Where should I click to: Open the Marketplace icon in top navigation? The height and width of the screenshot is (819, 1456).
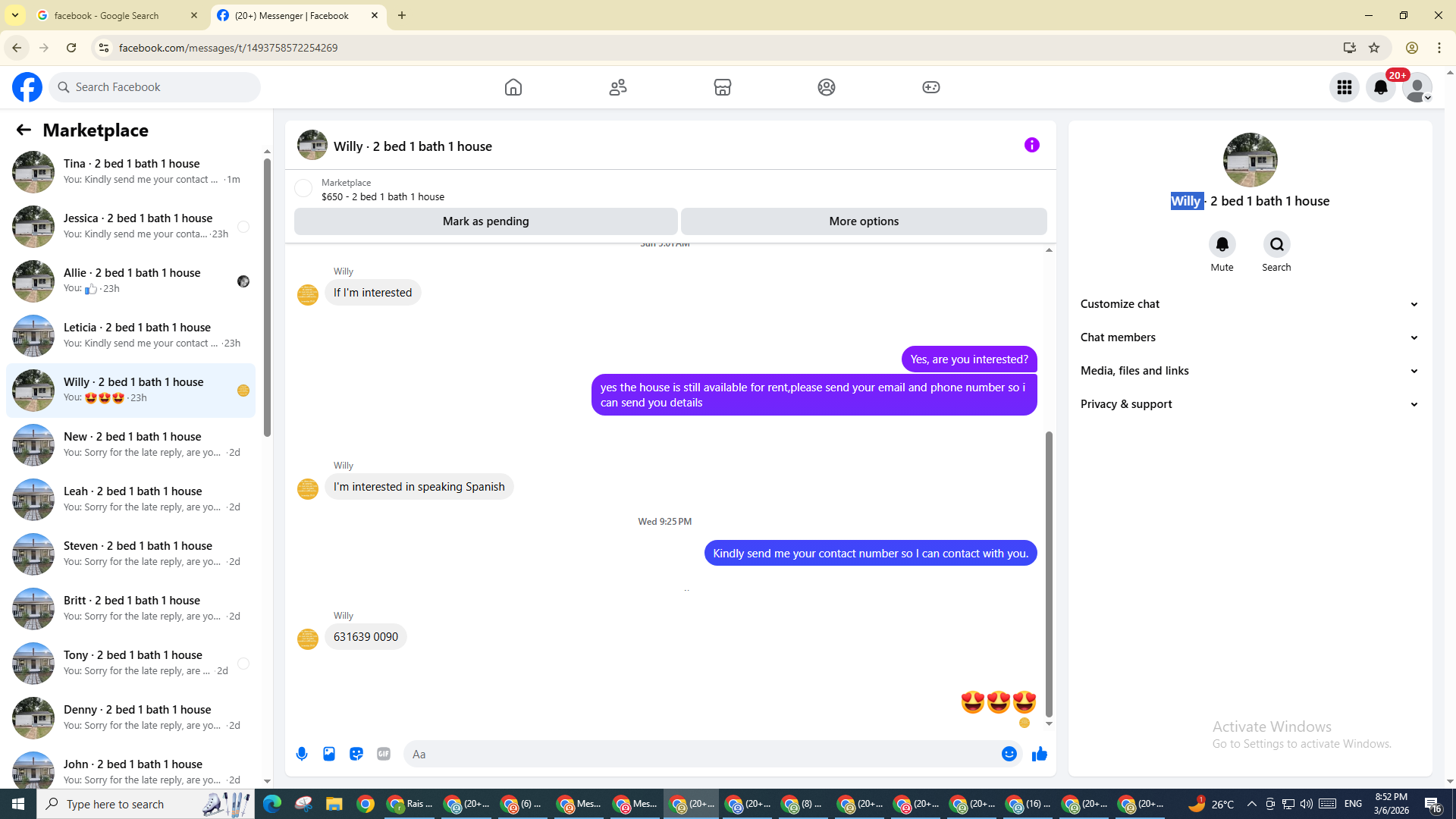722,87
